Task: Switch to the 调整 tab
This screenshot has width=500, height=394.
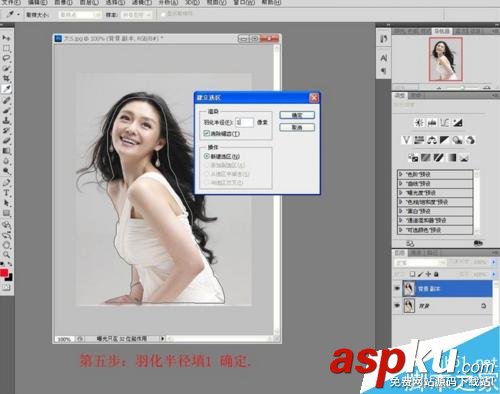Action: click(x=400, y=95)
